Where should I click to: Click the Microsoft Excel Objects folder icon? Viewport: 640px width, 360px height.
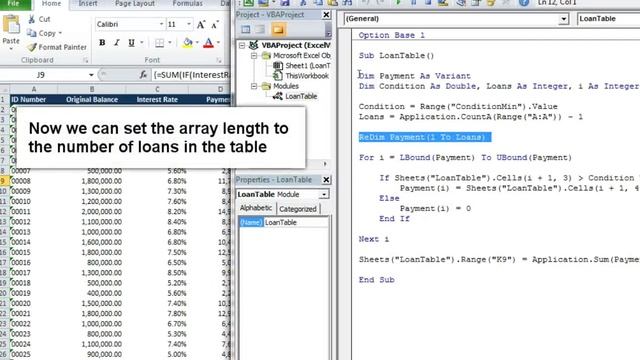coord(266,56)
